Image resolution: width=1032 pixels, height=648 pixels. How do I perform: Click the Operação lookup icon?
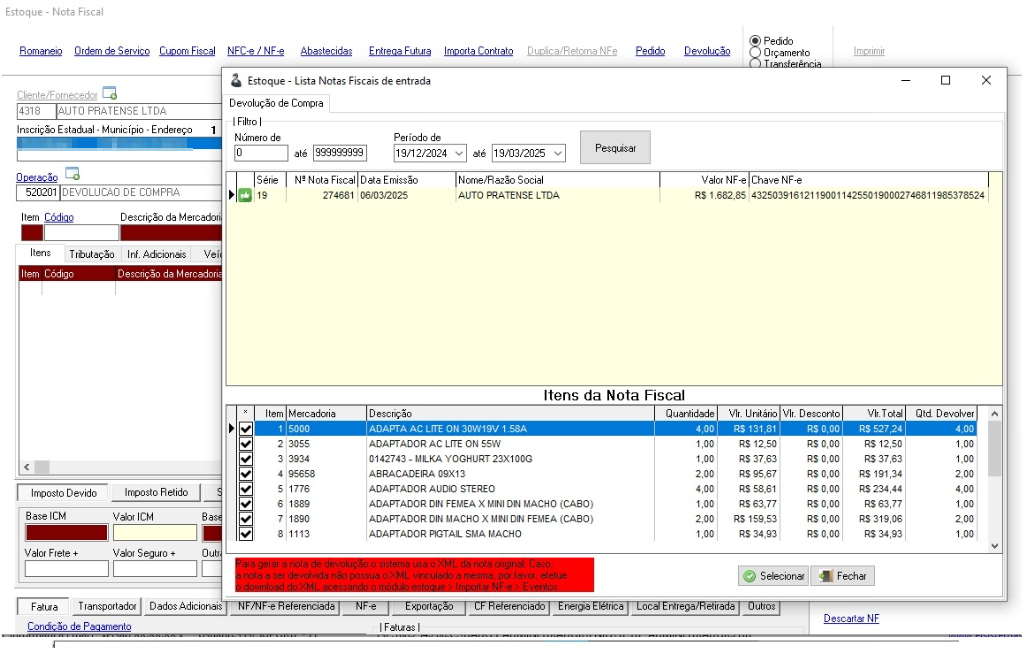(72, 174)
